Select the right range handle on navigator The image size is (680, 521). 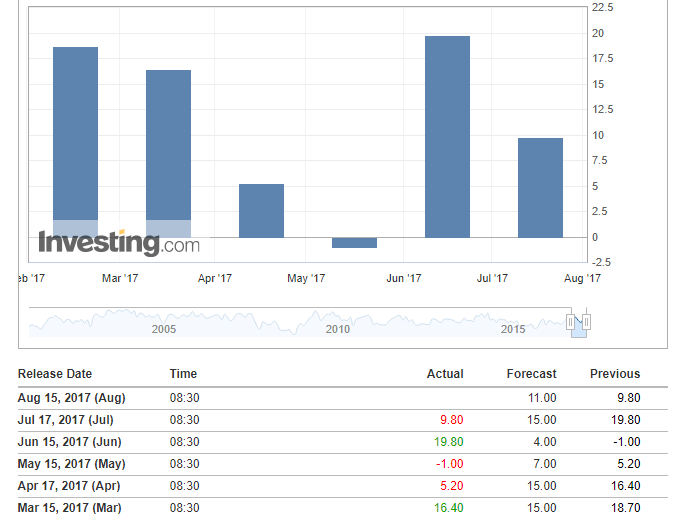point(586,322)
